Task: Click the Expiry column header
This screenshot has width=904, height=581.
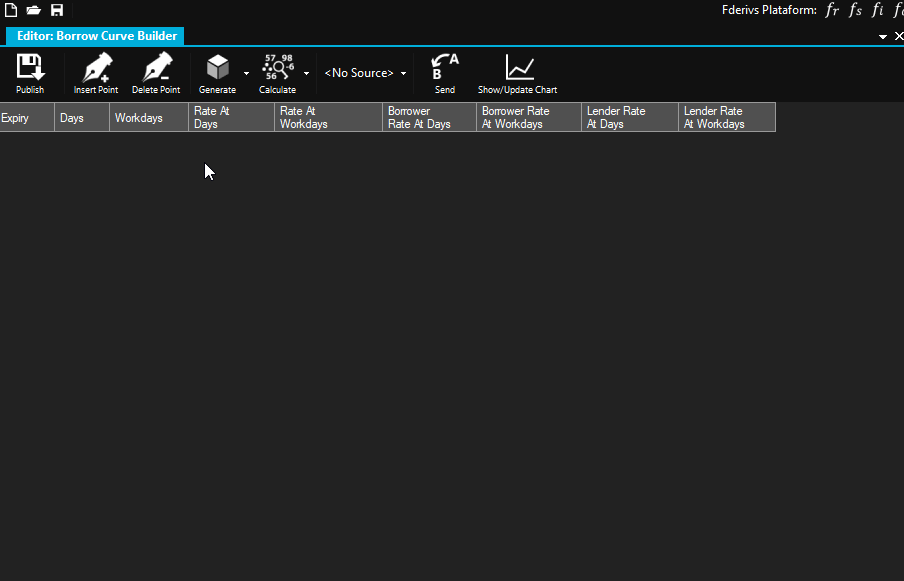Action: [15, 118]
